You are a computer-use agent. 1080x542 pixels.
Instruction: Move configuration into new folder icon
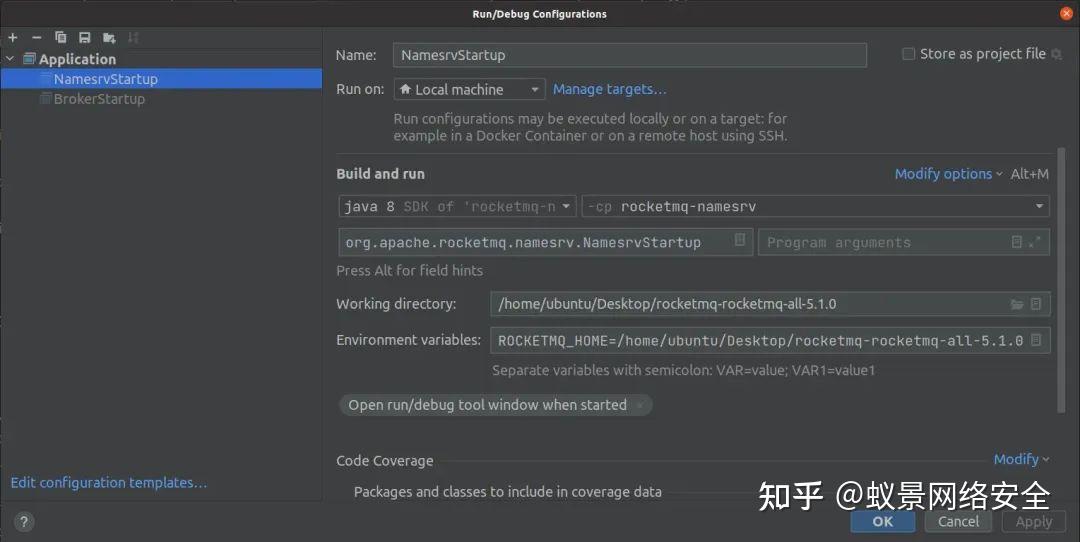[109, 37]
